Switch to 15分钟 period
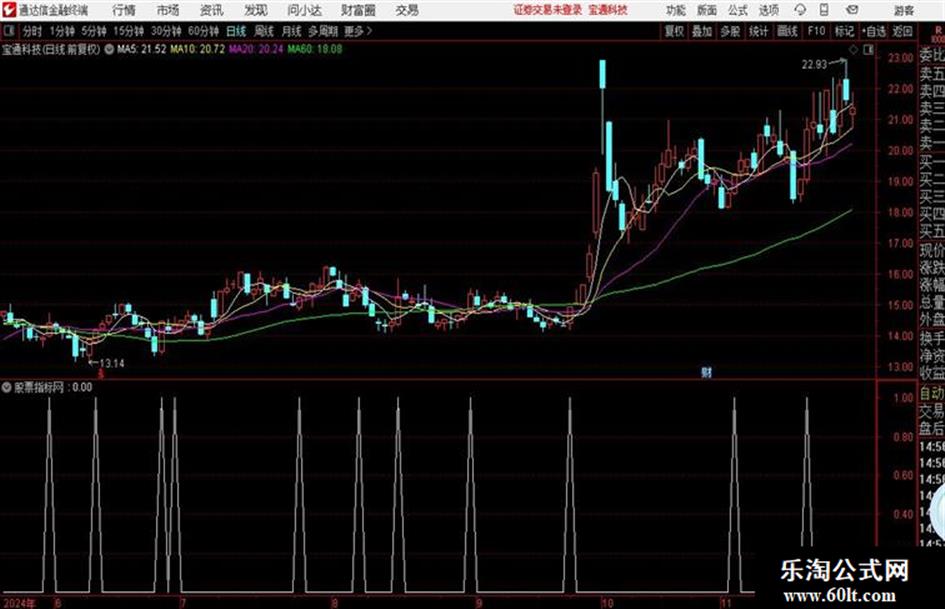945x609 pixels. 128,31
